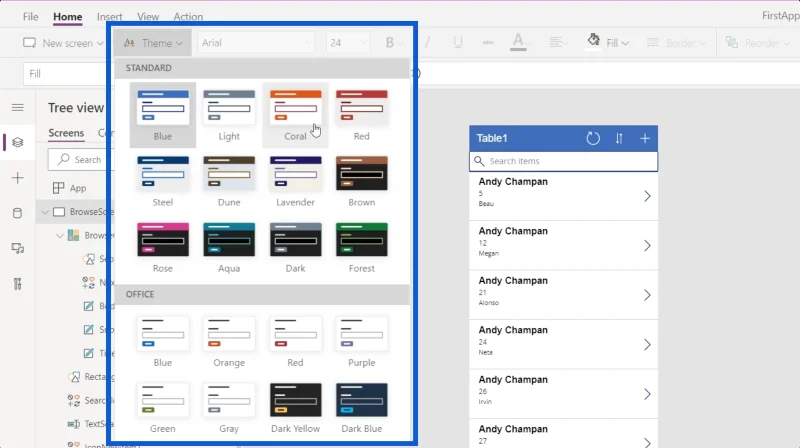Select the App item in Tree view

[69, 188]
